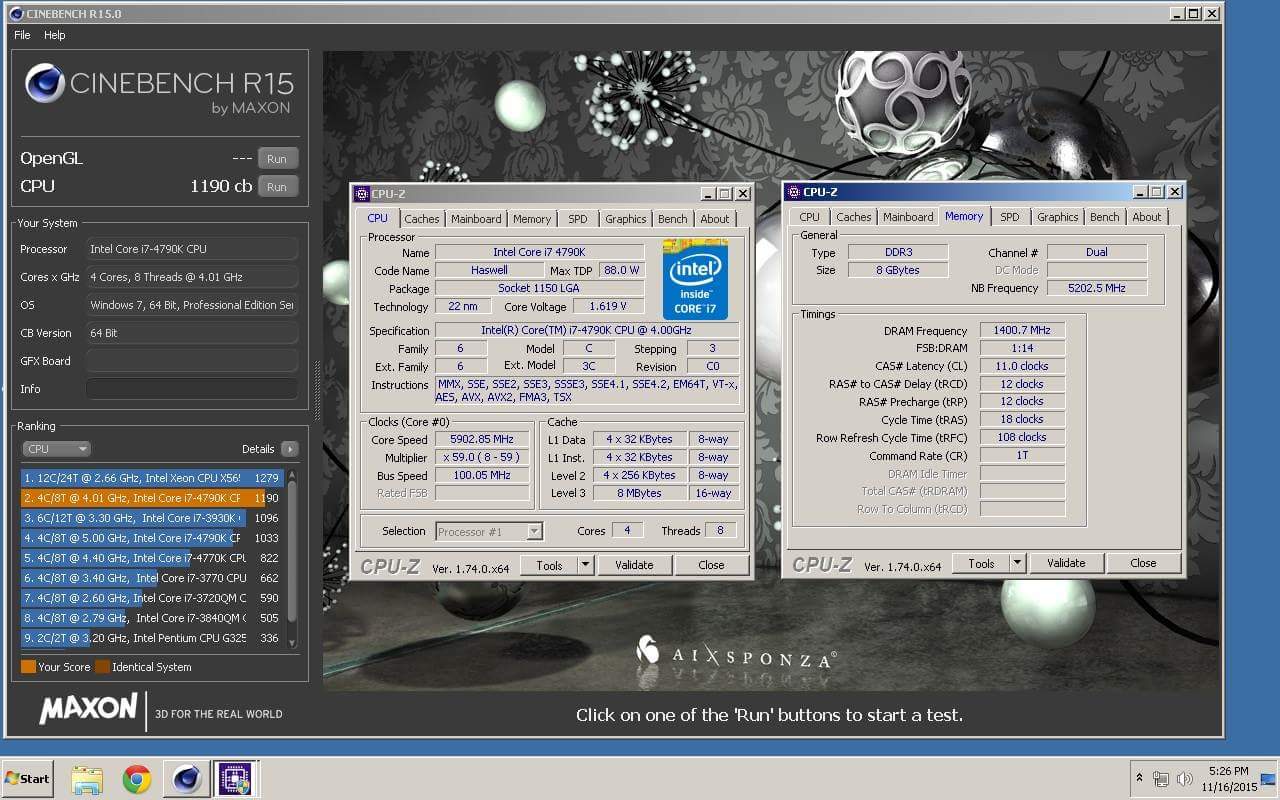Select ranking entry Xeon X5650 1279

tap(152, 478)
